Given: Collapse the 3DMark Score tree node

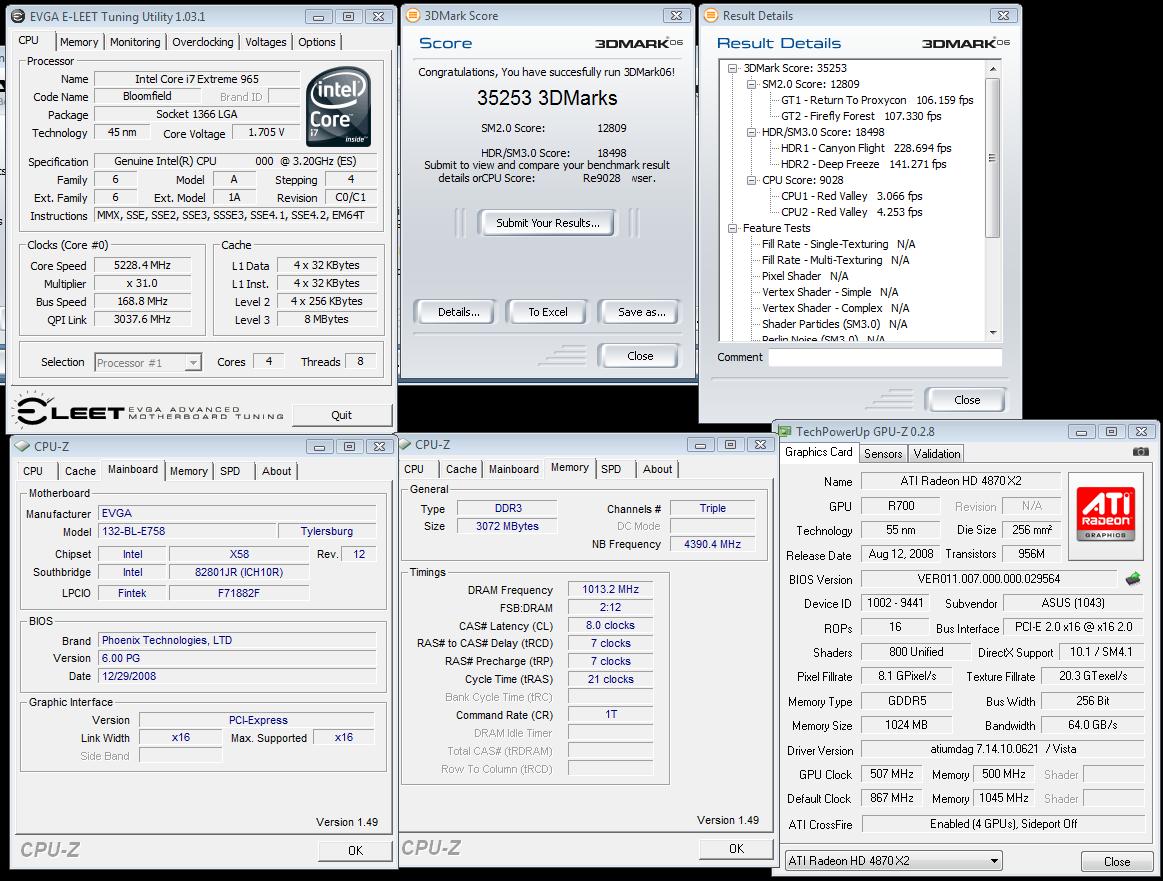Looking at the screenshot, I should point(733,68).
